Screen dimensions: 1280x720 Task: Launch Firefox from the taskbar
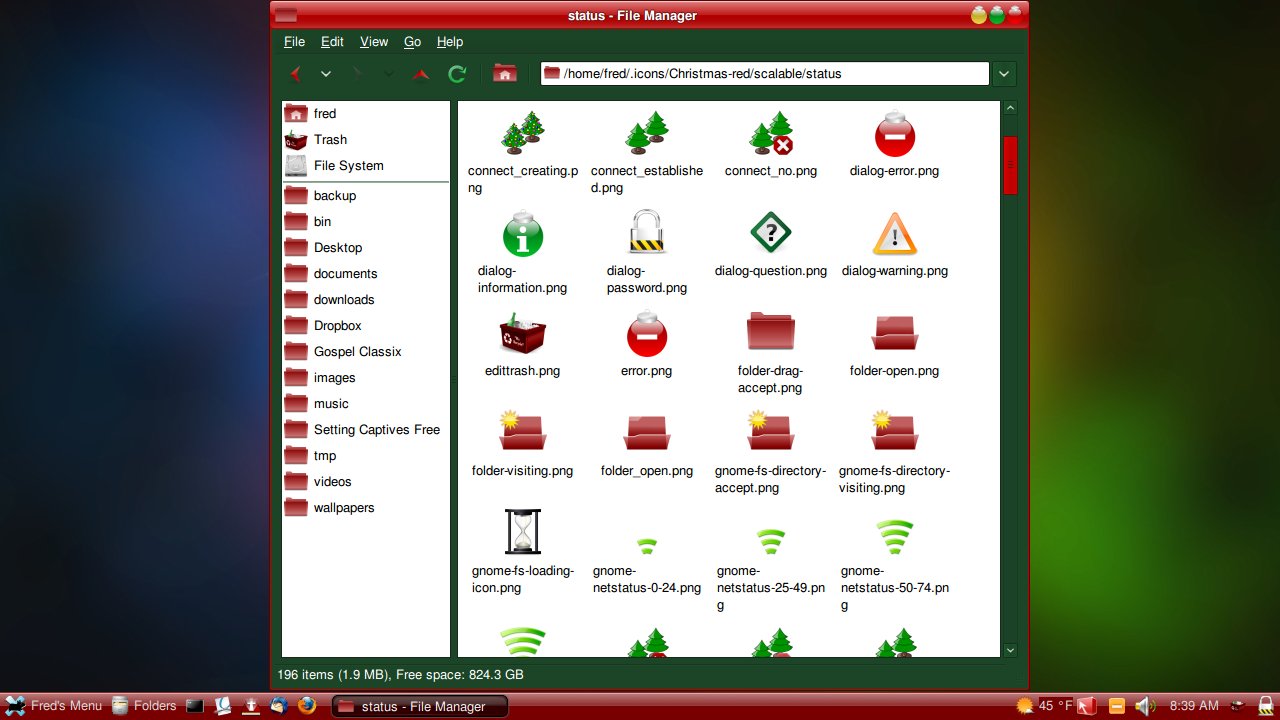click(307, 705)
